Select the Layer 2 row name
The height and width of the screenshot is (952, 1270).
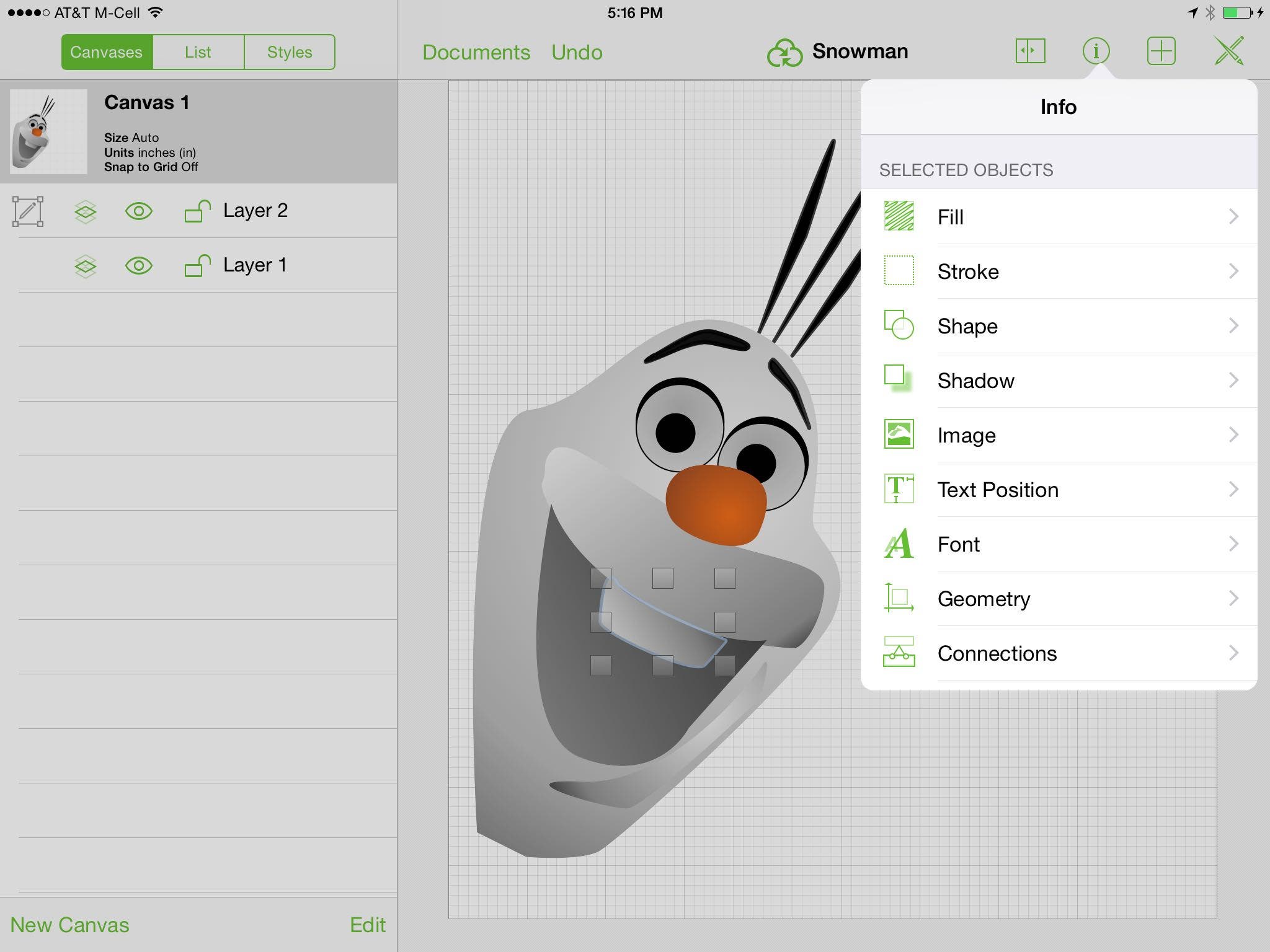[255, 211]
